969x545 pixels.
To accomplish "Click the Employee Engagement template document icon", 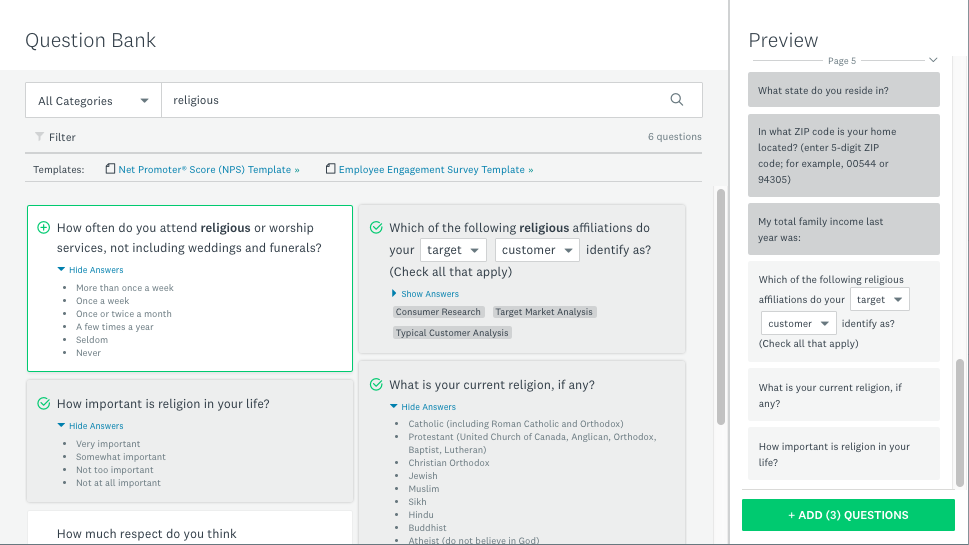I will pos(330,170).
